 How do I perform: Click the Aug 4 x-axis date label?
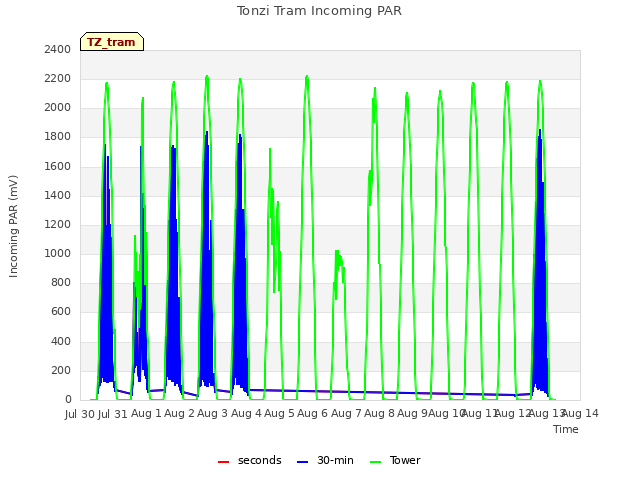[x=246, y=413]
